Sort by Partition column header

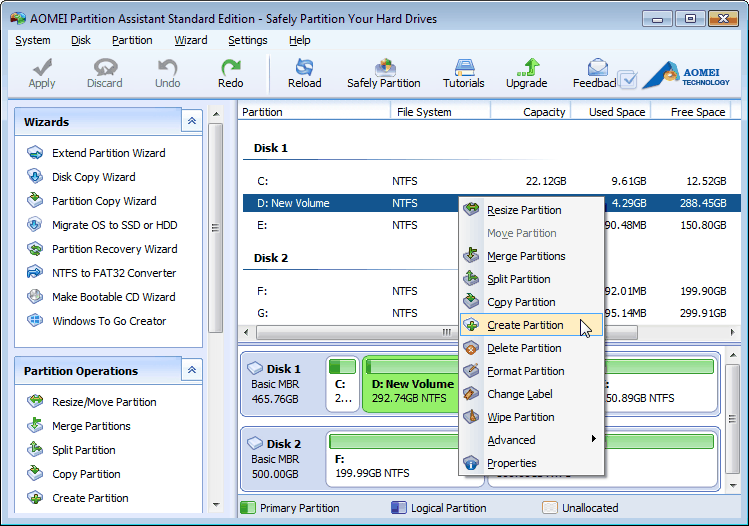314,112
